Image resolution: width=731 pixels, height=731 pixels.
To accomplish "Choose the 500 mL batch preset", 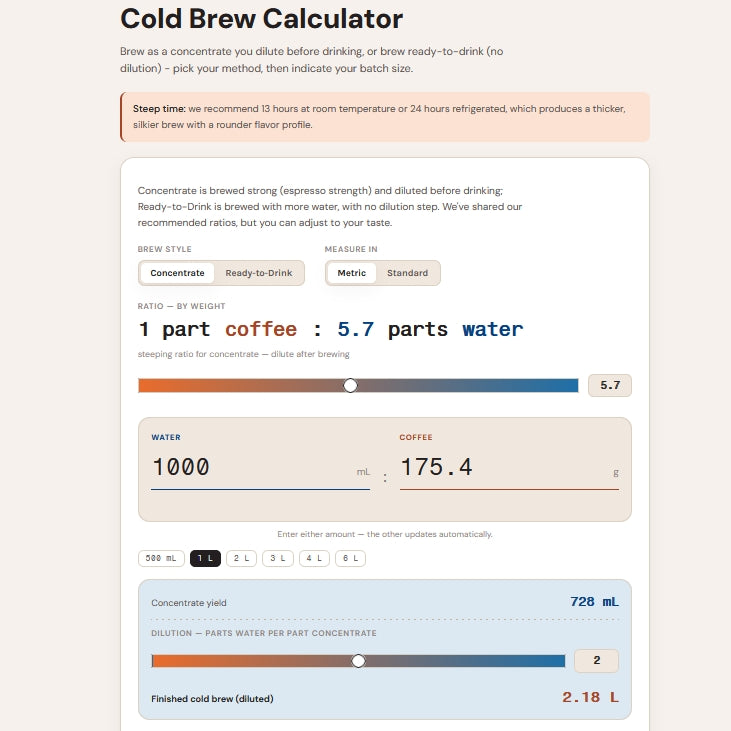I will click(161, 558).
